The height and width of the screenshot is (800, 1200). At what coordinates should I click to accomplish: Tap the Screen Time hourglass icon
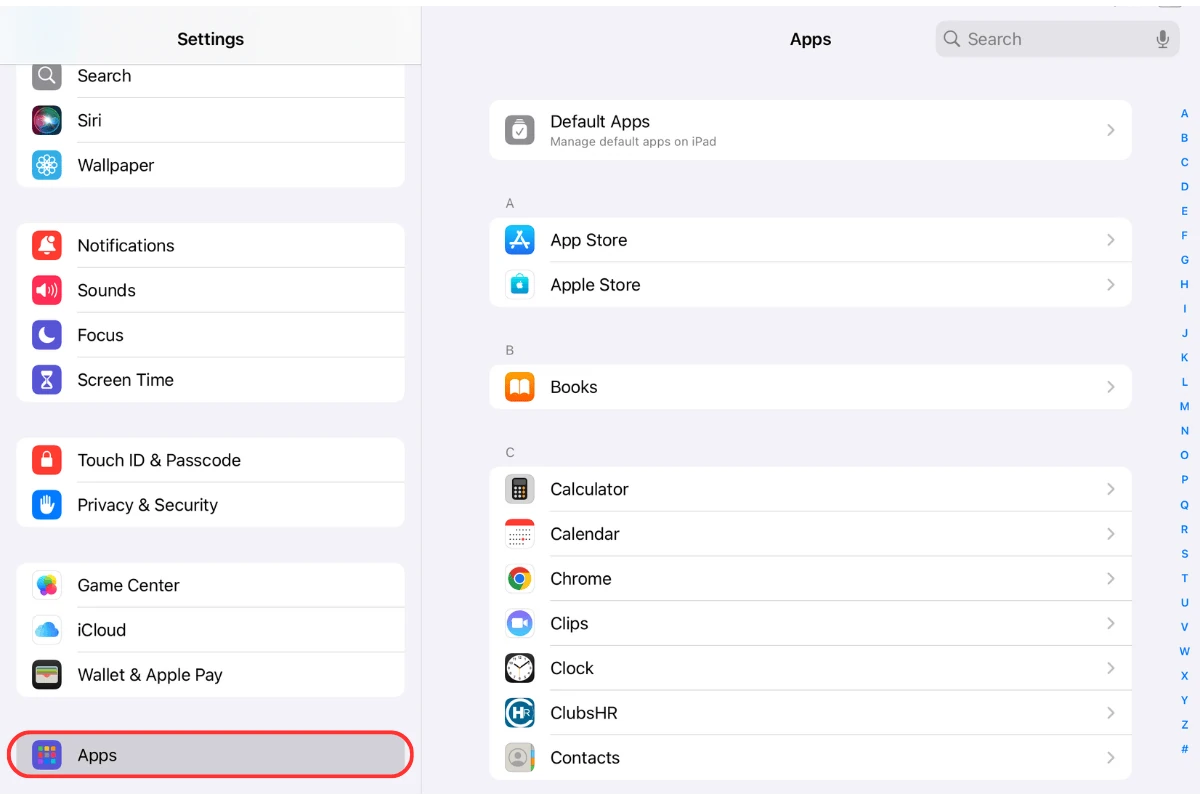click(x=47, y=380)
